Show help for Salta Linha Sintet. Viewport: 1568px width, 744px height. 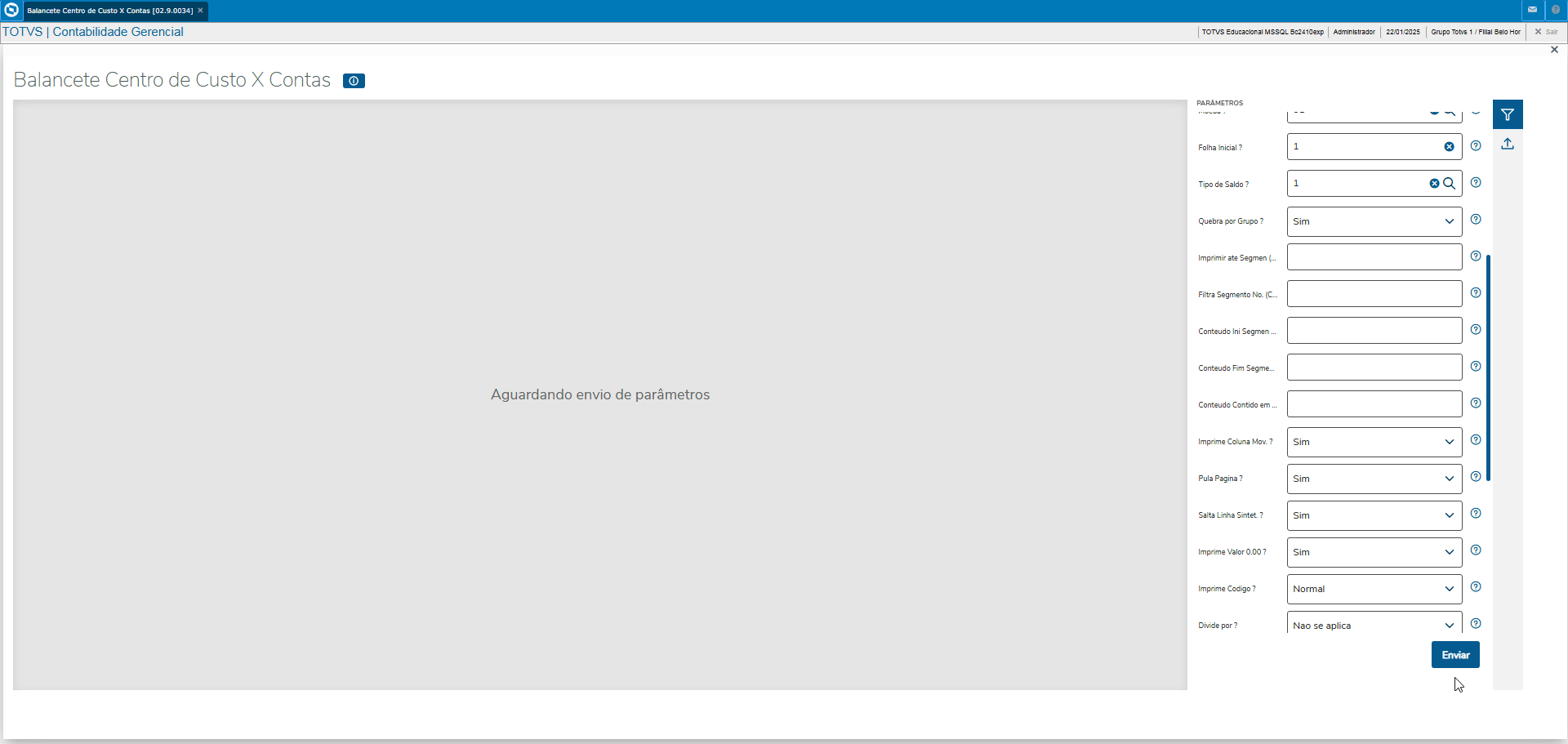[1476, 514]
